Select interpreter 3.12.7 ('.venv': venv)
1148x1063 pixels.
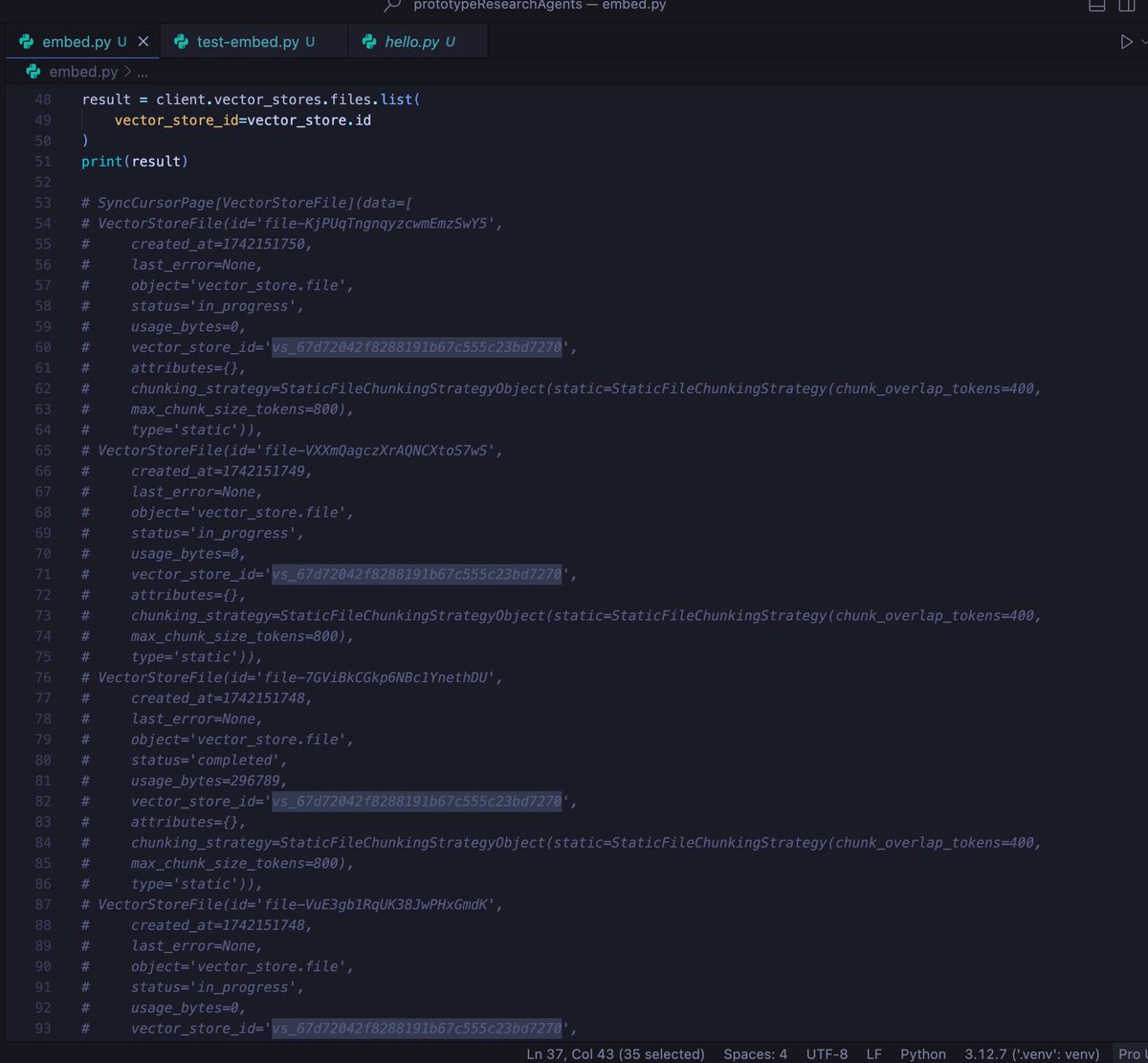point(1032,1053)
